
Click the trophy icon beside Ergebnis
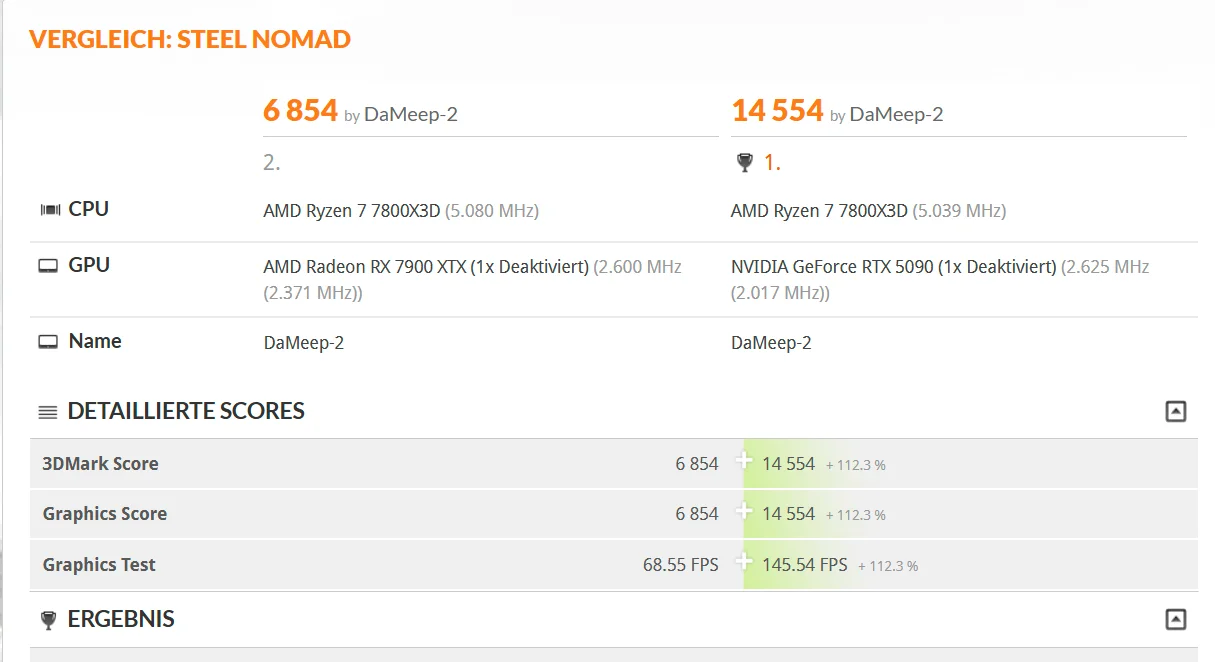48,620
